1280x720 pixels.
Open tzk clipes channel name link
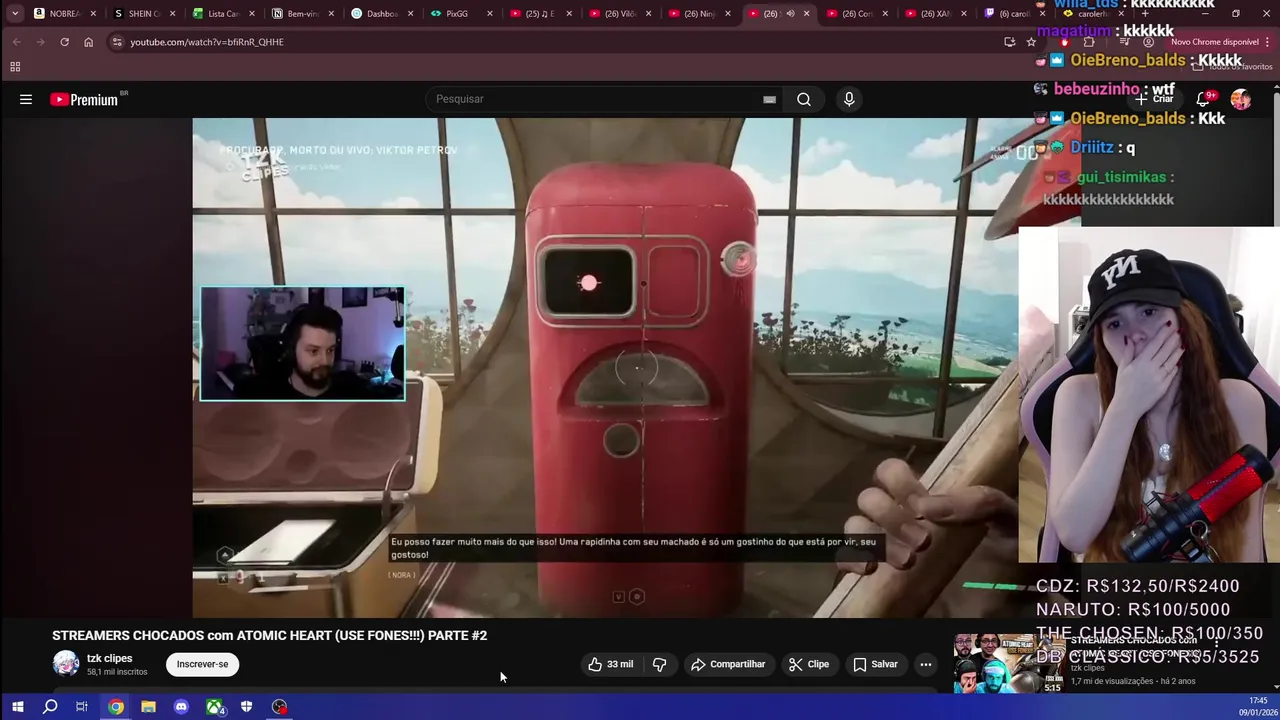click(109, 658)
